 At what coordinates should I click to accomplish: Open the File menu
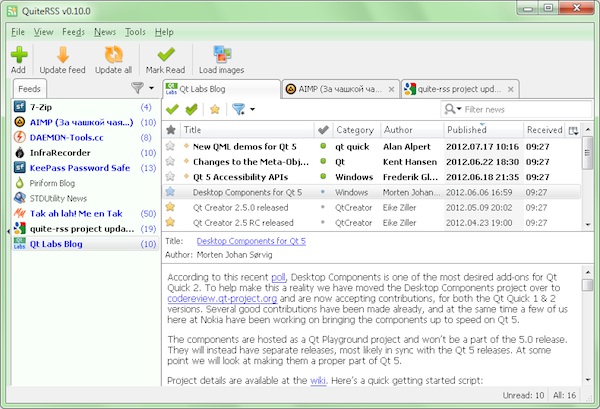[x=18, y=32]
